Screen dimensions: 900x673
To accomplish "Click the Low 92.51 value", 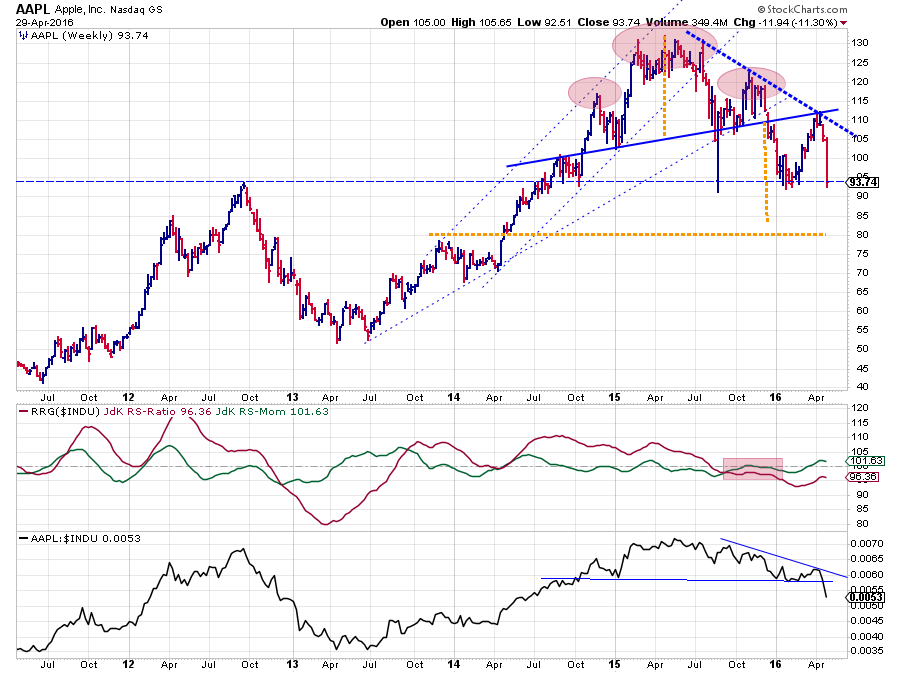I will (x=544, y=22).
